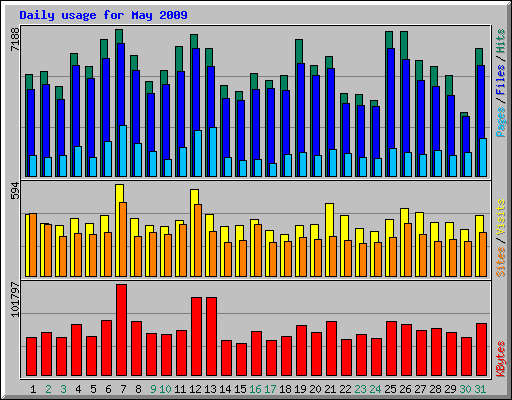
Task: Click the 'Pages' legend label
Action: tap(501, 122)
